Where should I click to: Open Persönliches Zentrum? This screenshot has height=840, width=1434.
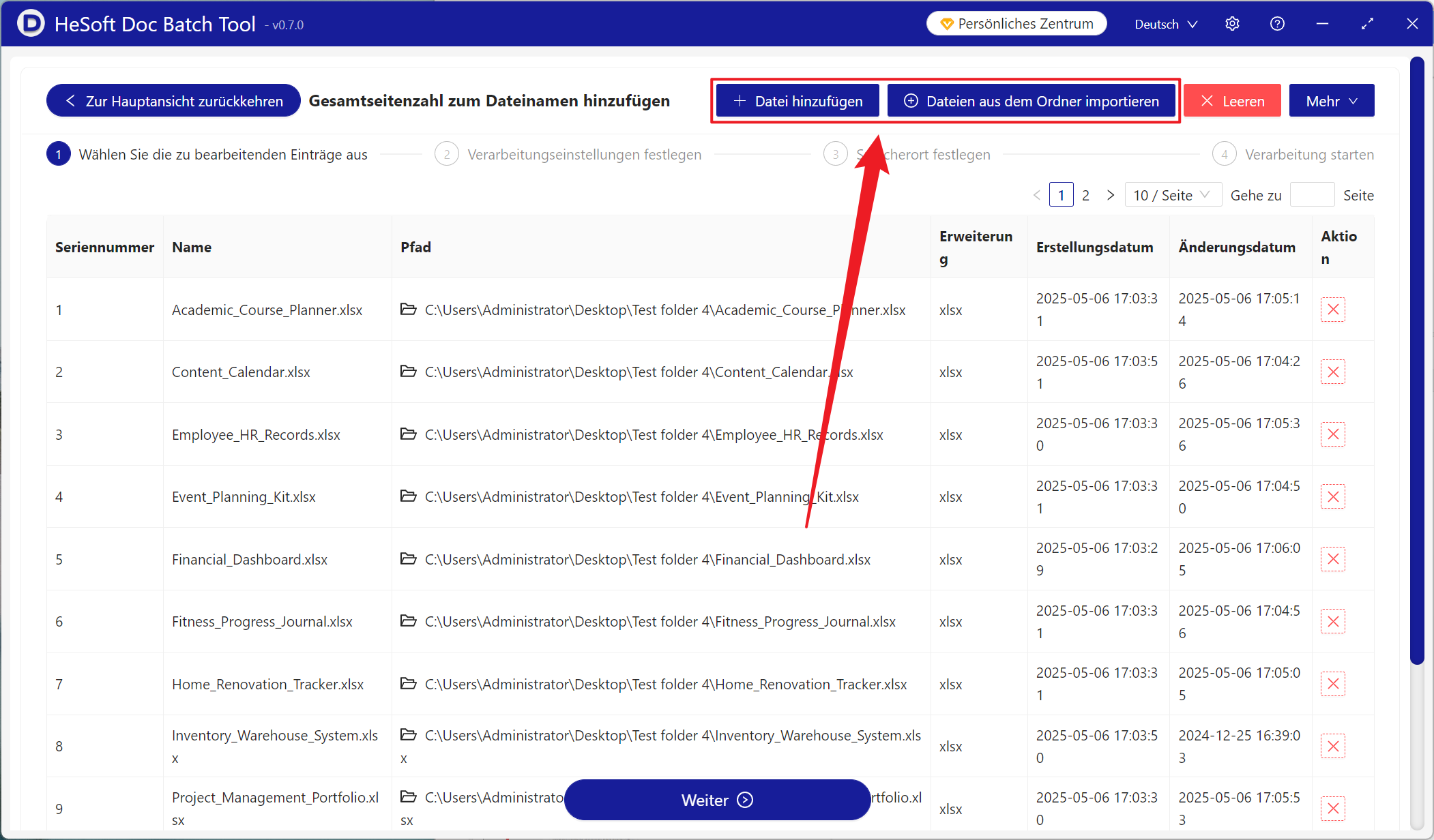[1016, 24]
